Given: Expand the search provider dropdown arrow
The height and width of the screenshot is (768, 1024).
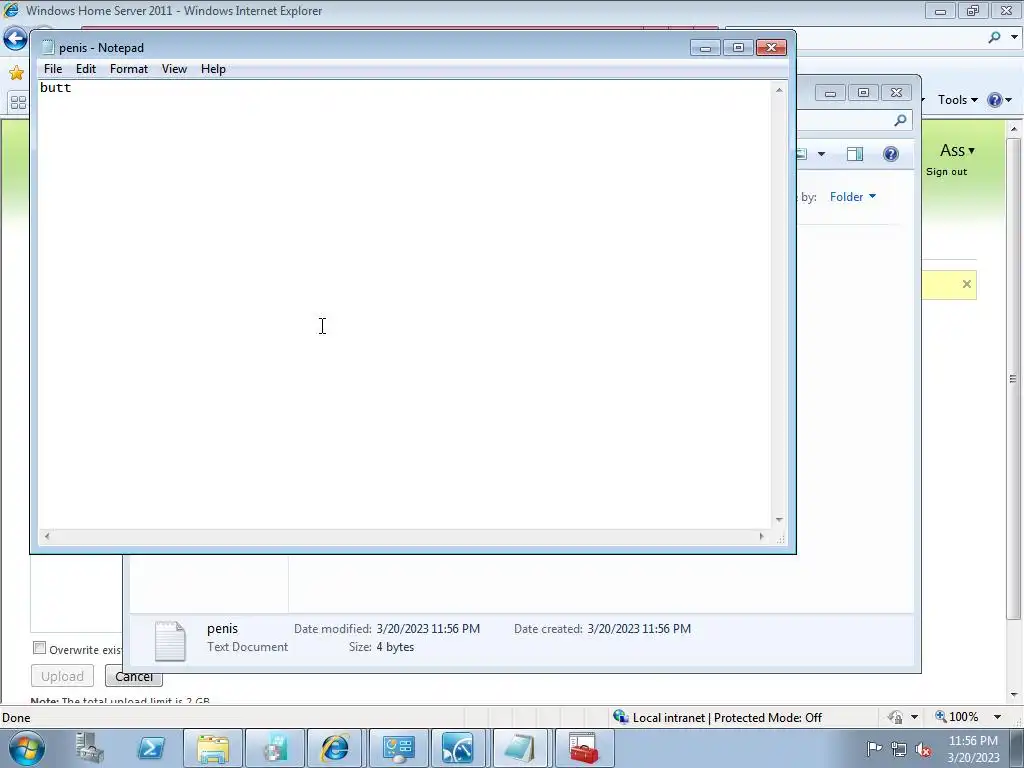Looking at the screenshot, I should 1014,37.
